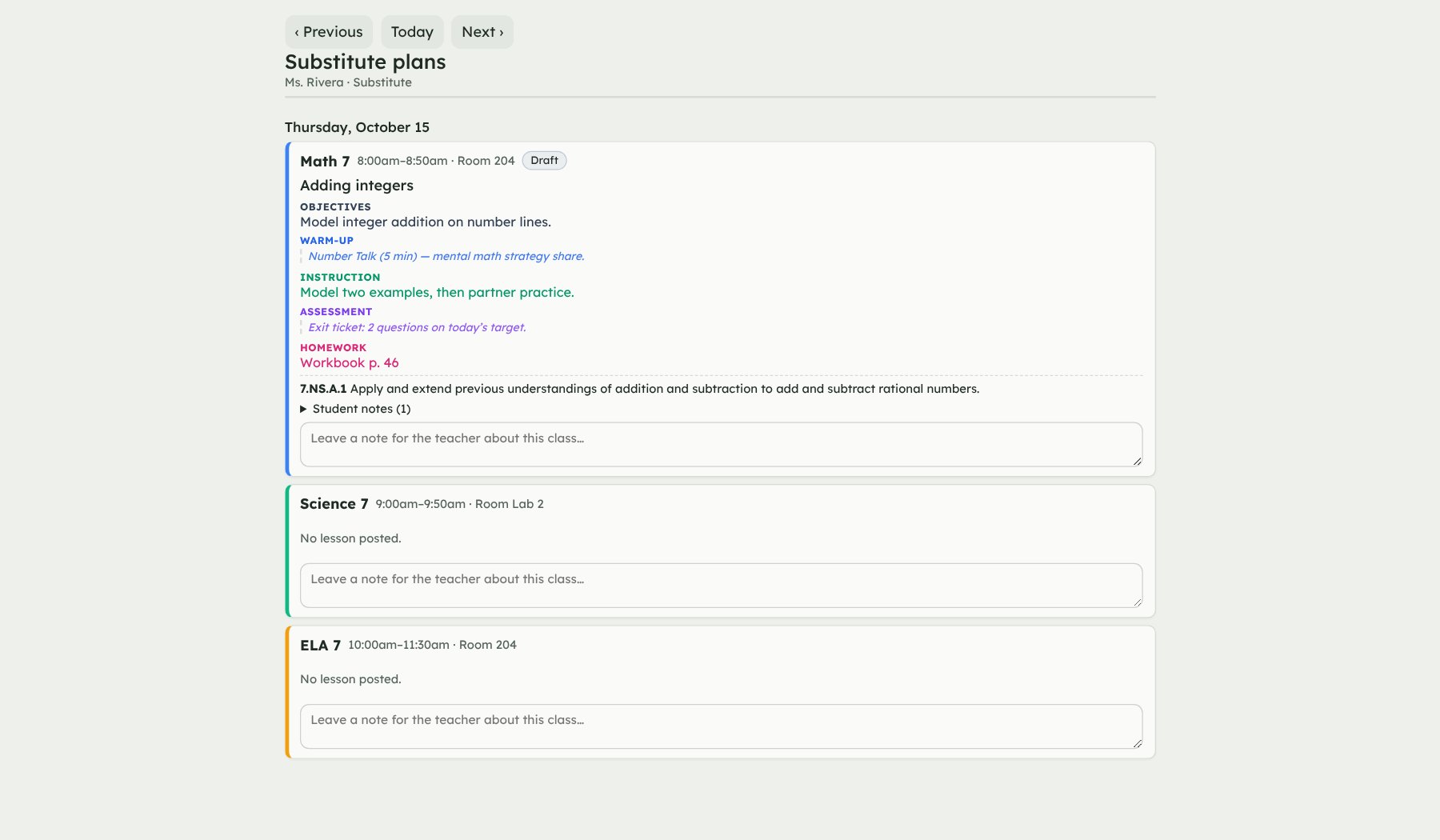Click 'Workbook p. 46' homework text
Image resolution: width=1440 pixels, height=840 pixels.
[x=350, y=363]
